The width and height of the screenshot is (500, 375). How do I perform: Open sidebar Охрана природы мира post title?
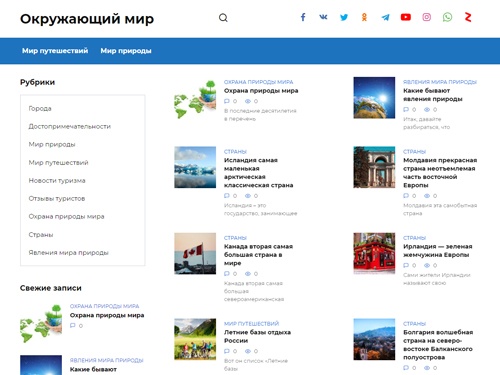107,315
